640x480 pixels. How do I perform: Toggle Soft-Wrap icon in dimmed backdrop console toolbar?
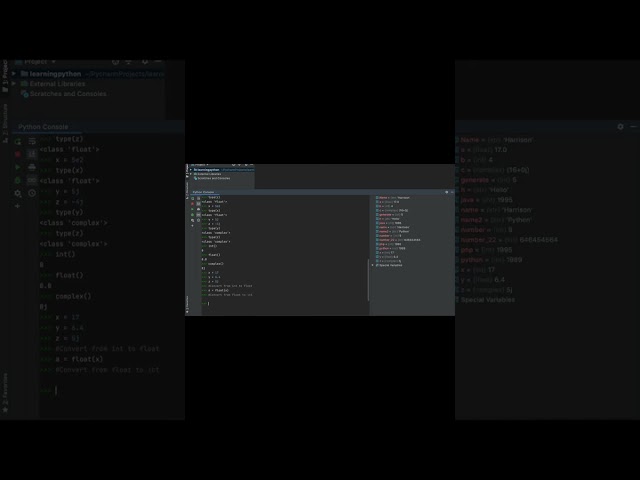pyautogui.click(x=32, y=141)
